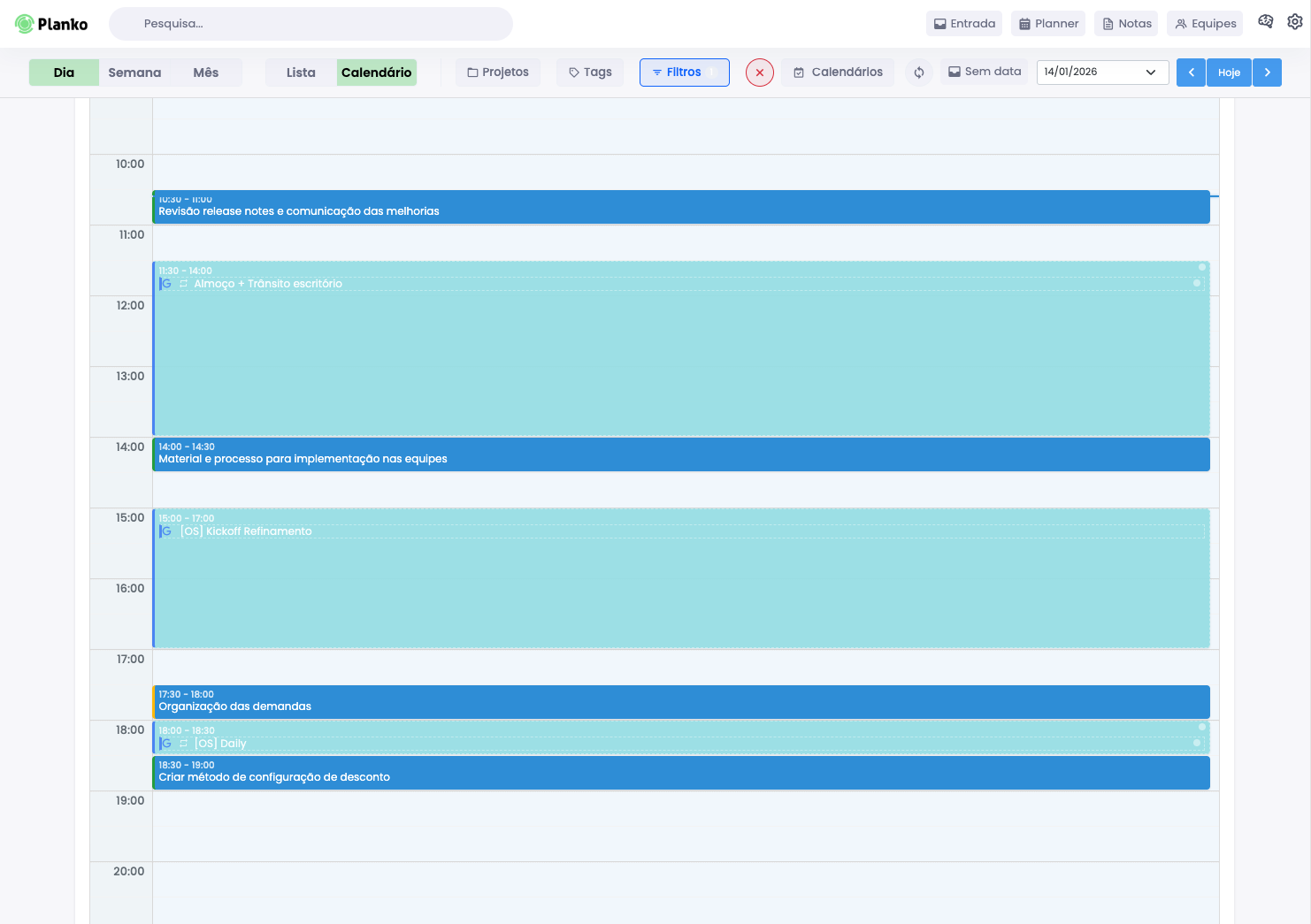Viewport: 1311px width, 924px height.
Task: Click the 15:00 - 17:00 event time
Action: tap(187, 518)
